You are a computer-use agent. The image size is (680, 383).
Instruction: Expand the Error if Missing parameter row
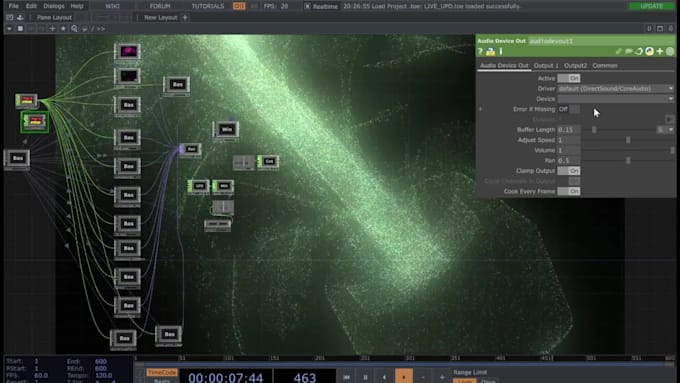(x=481, y=109)
